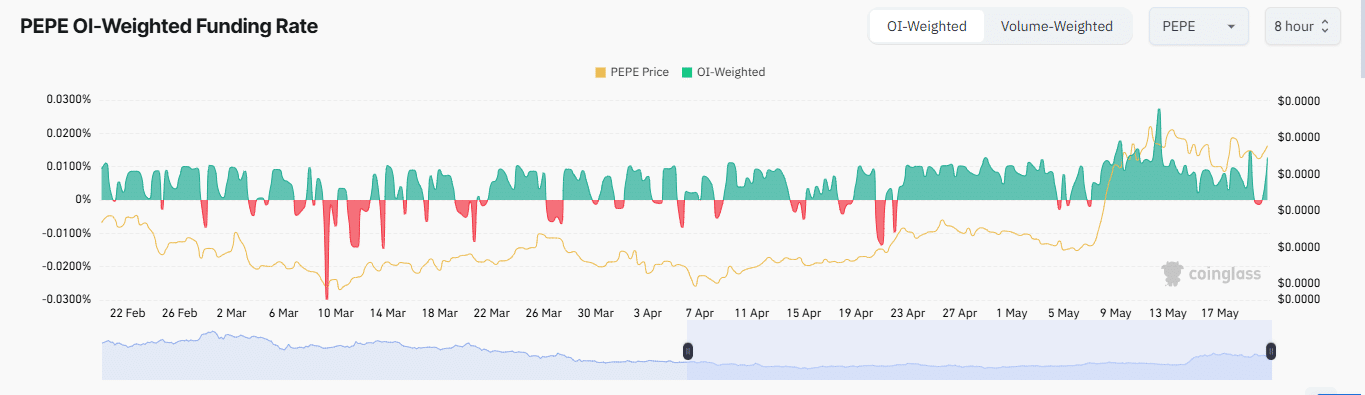Click the 2 Mar date label
Image resolution: width=1365 pixels, height=395 pixels.
click(231, 313)
